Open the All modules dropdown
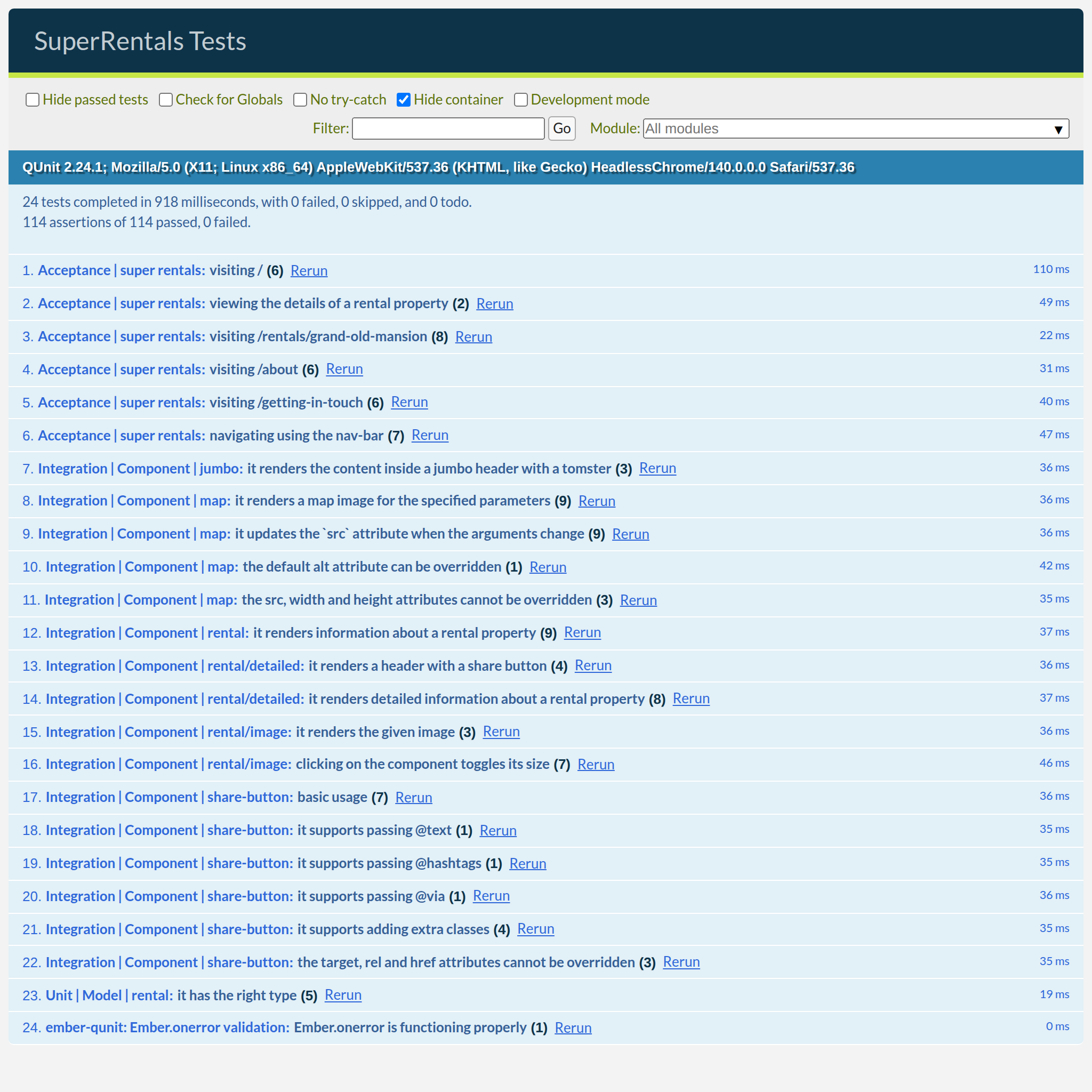 click(x=855, y=129)
